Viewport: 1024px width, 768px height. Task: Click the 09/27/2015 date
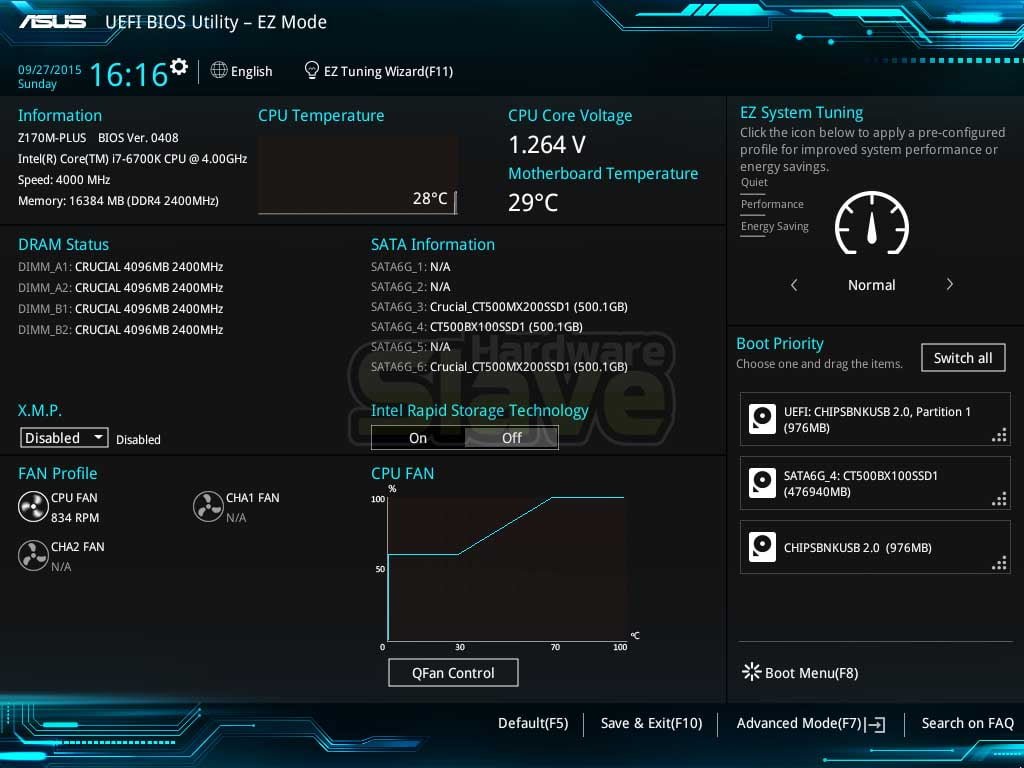pos(50,69)
